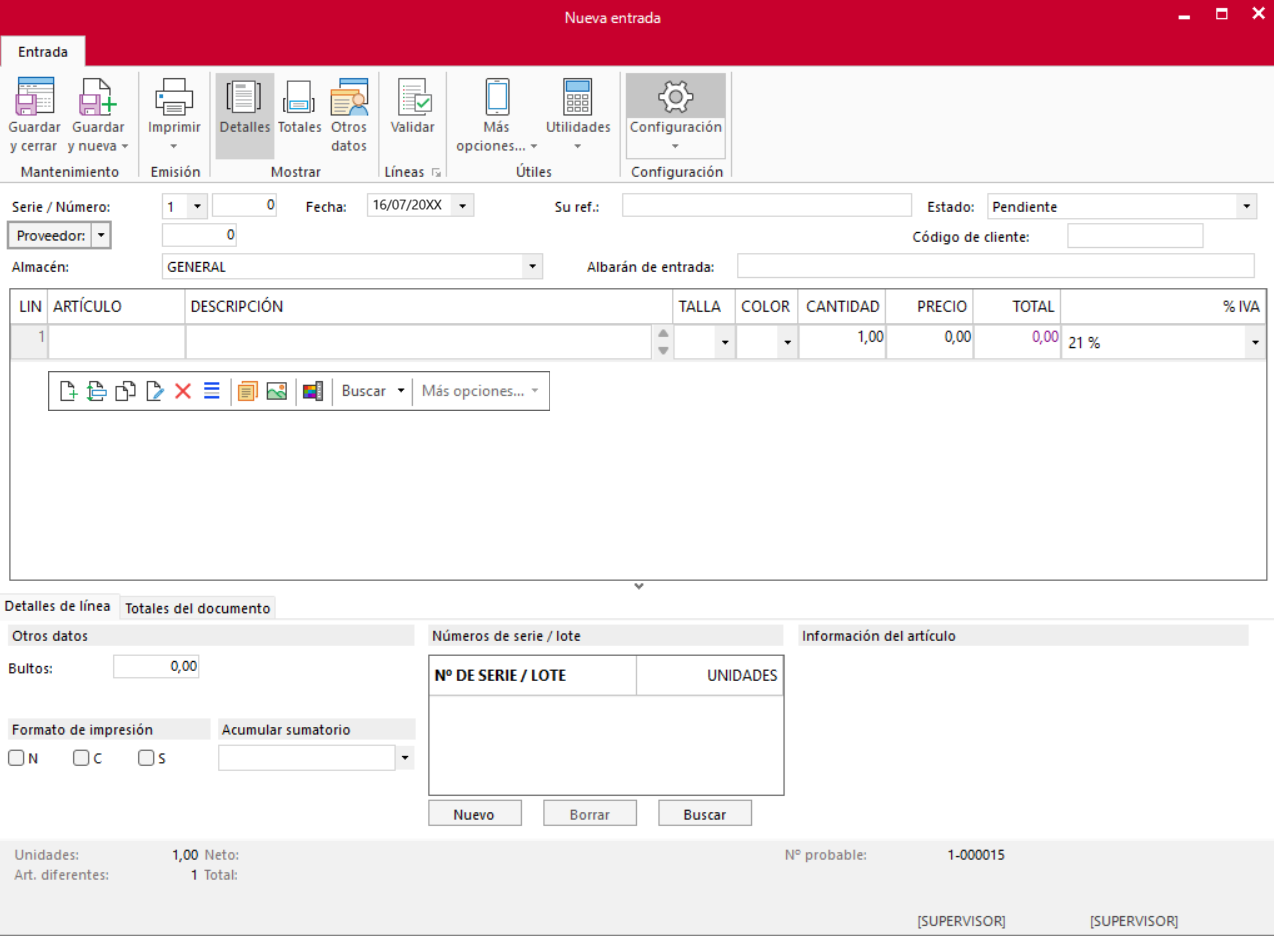This screenshot has width=1274, height=937.
Task: Open the Utilidades calculator icon
Action: [x=578, y=97]
